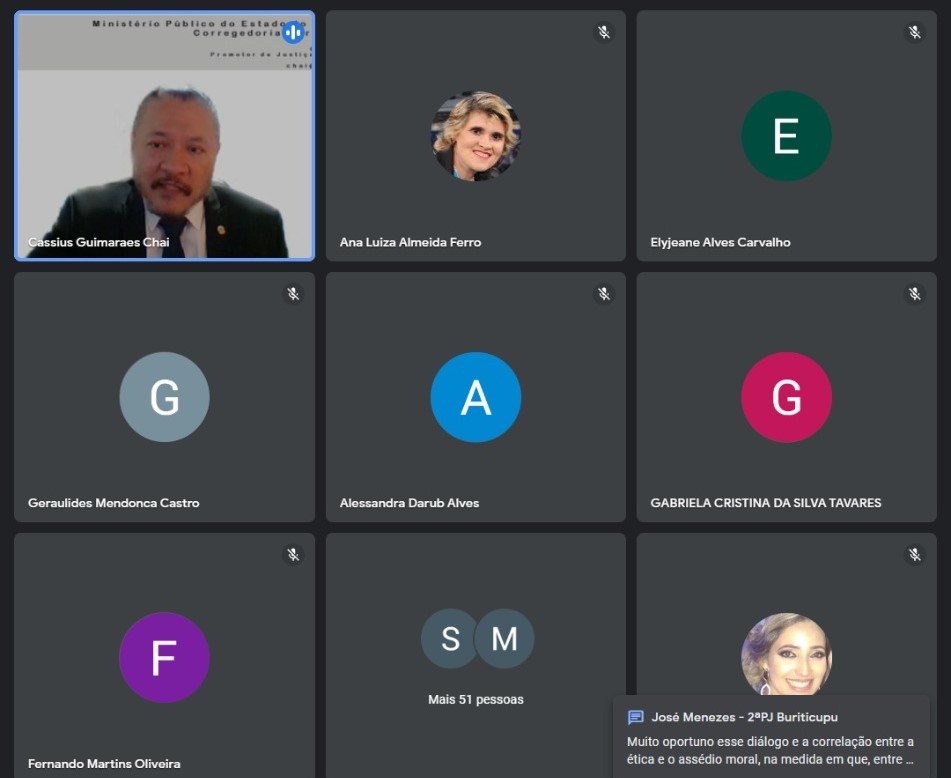
Task: Click the gray 'G' avatar of Geraulides
Action: pos(164,397)
